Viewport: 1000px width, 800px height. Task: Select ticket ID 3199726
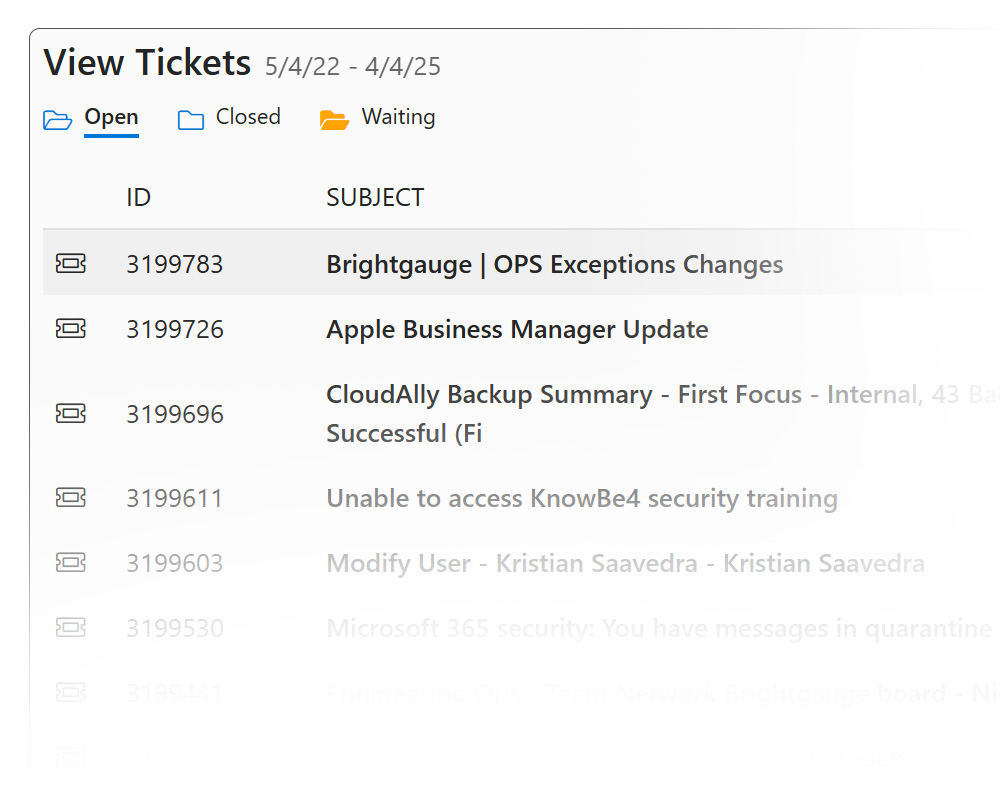coord(174,330)
